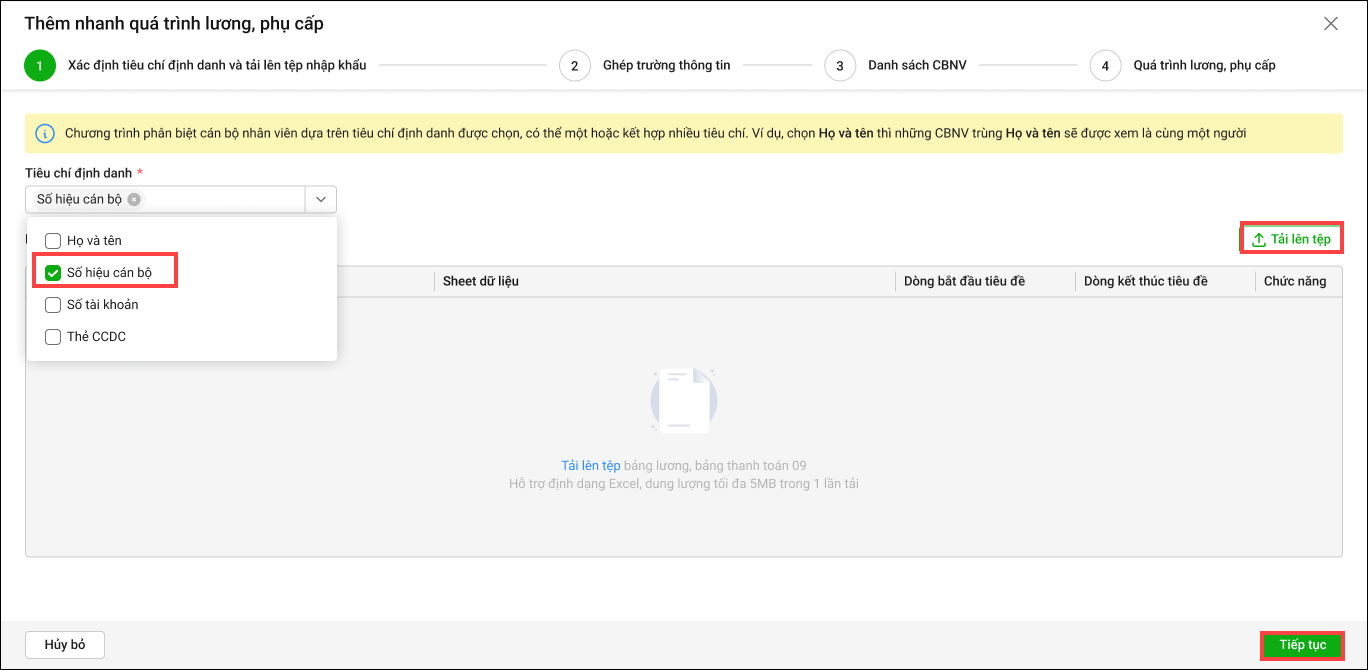This screenshot has width=1368, height=670.
Task: Click the Hủy bỏ button
Action: pyautogui.click(x=65, y=645)
